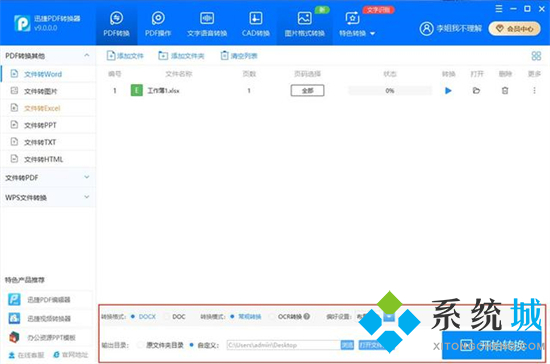Expand the WPS文件转换 sidebar section
The image size is (550, 364).
(47, 197)
